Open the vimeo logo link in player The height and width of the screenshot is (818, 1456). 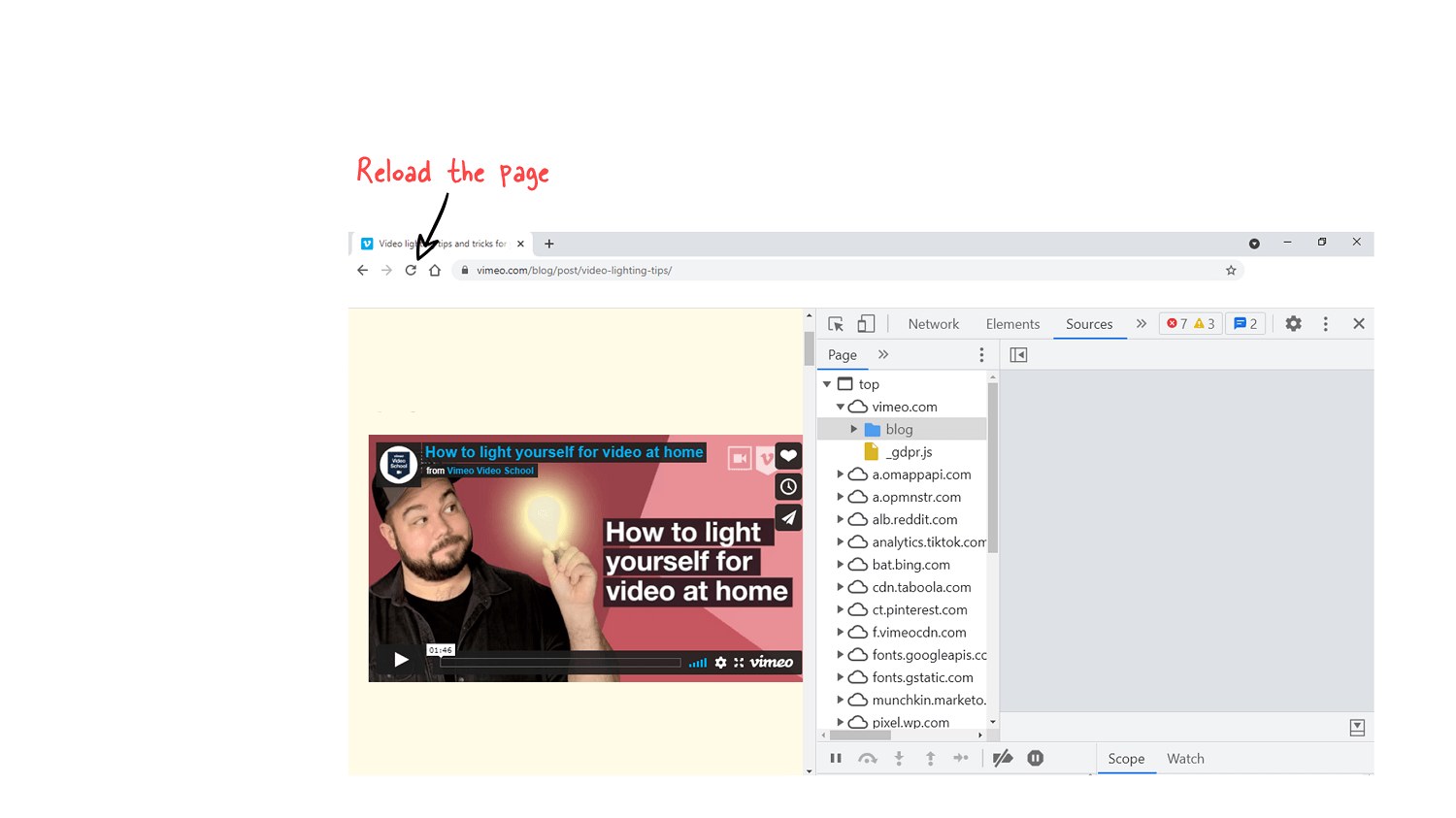(772, 662)
